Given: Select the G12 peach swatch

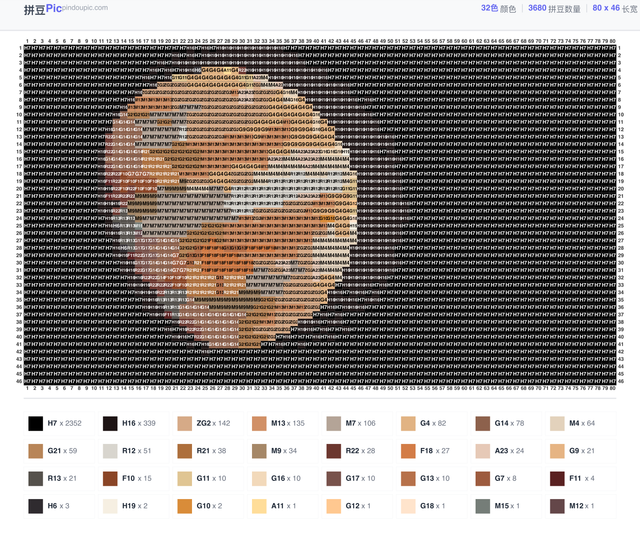Looking at the screenshot, I should click(334, 506).
